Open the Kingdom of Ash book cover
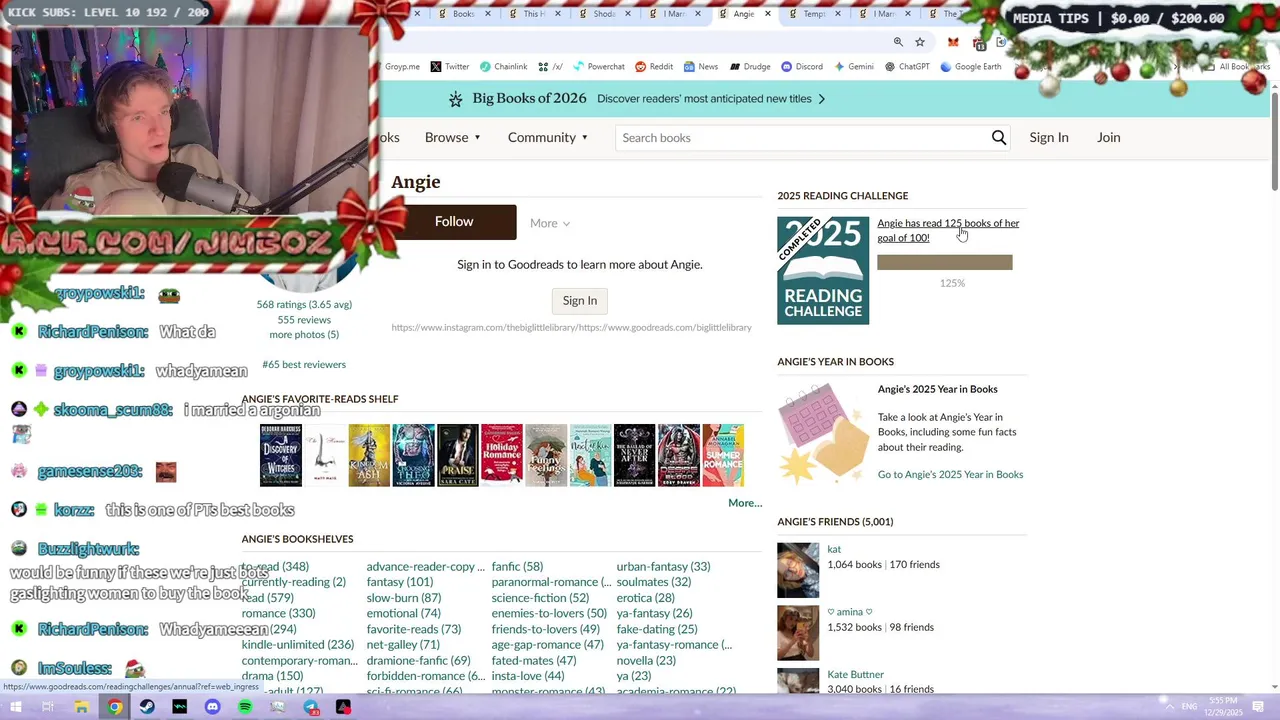 pyautogui.click(x=369, y=455)
